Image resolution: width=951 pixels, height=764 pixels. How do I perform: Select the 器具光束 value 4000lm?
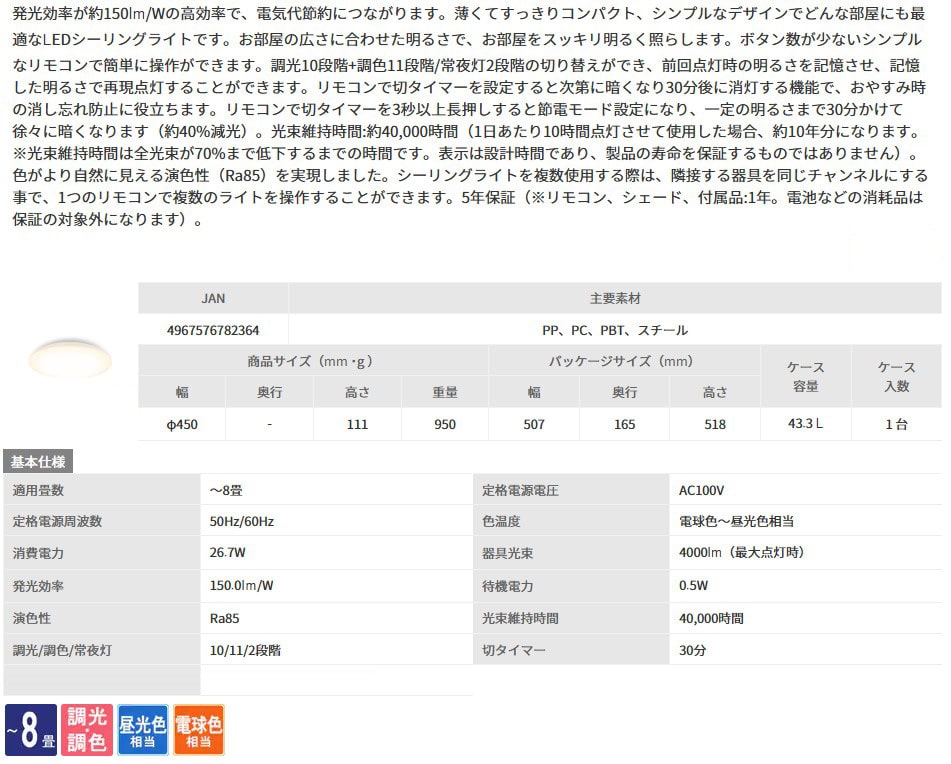click(741, 553)
